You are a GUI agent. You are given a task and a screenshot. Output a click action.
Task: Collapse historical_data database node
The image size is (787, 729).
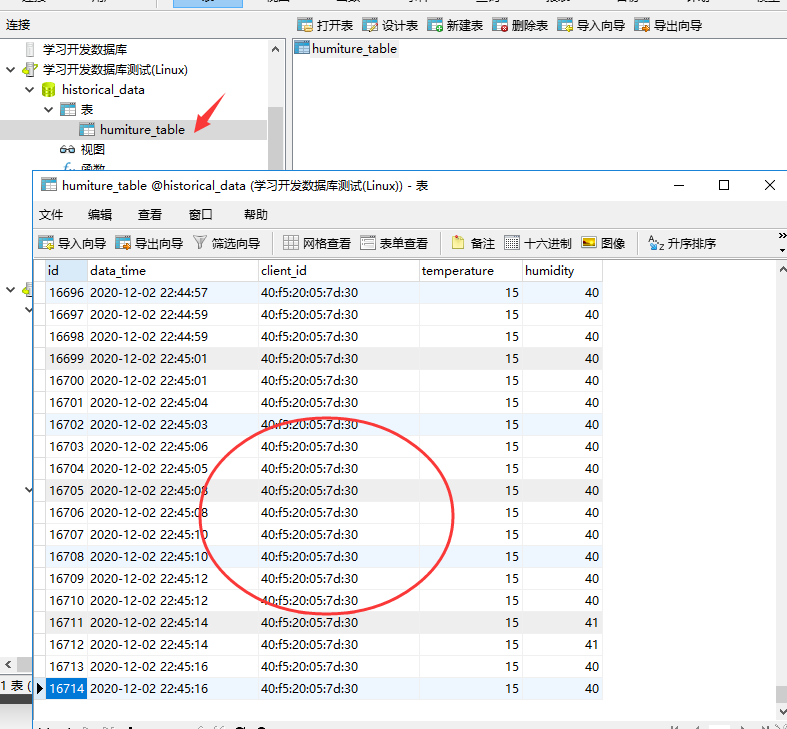[30, 89]
